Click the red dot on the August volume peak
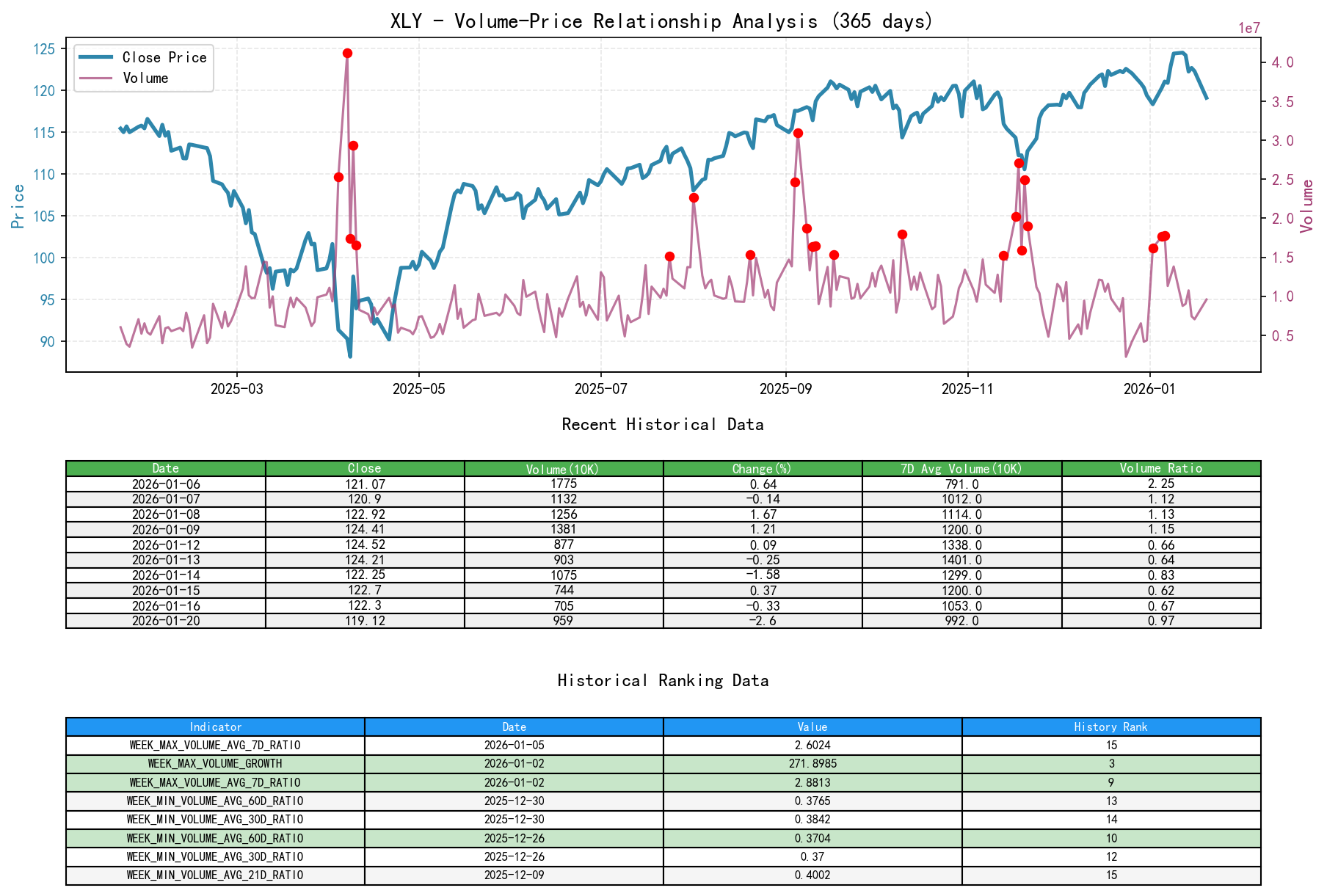Image resolution: width=1327 pixels, height=896 pixels. [x=693, y=197]
